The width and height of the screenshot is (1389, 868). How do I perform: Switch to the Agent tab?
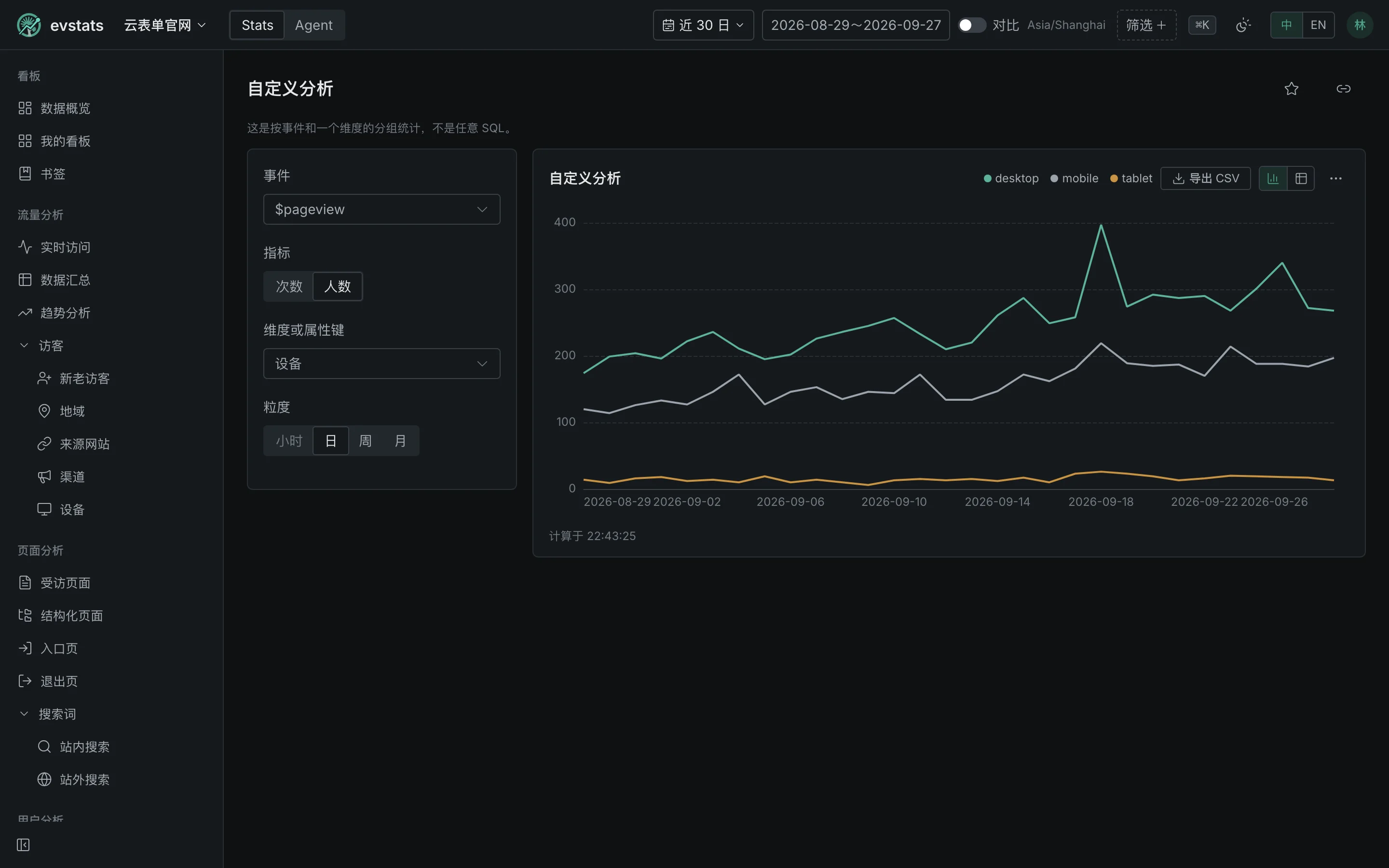pos(314,25)
